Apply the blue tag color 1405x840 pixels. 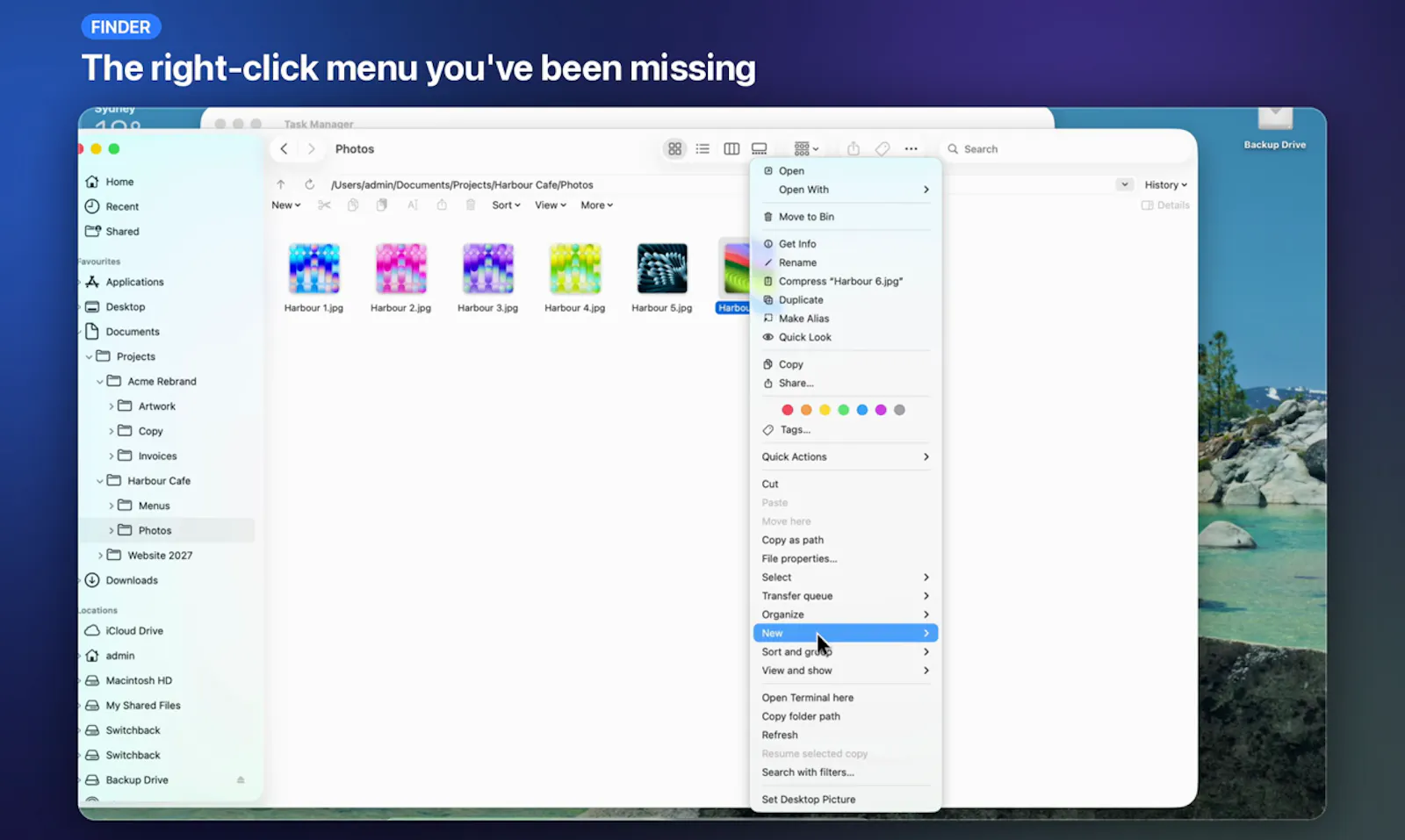(x=862, y=410)
